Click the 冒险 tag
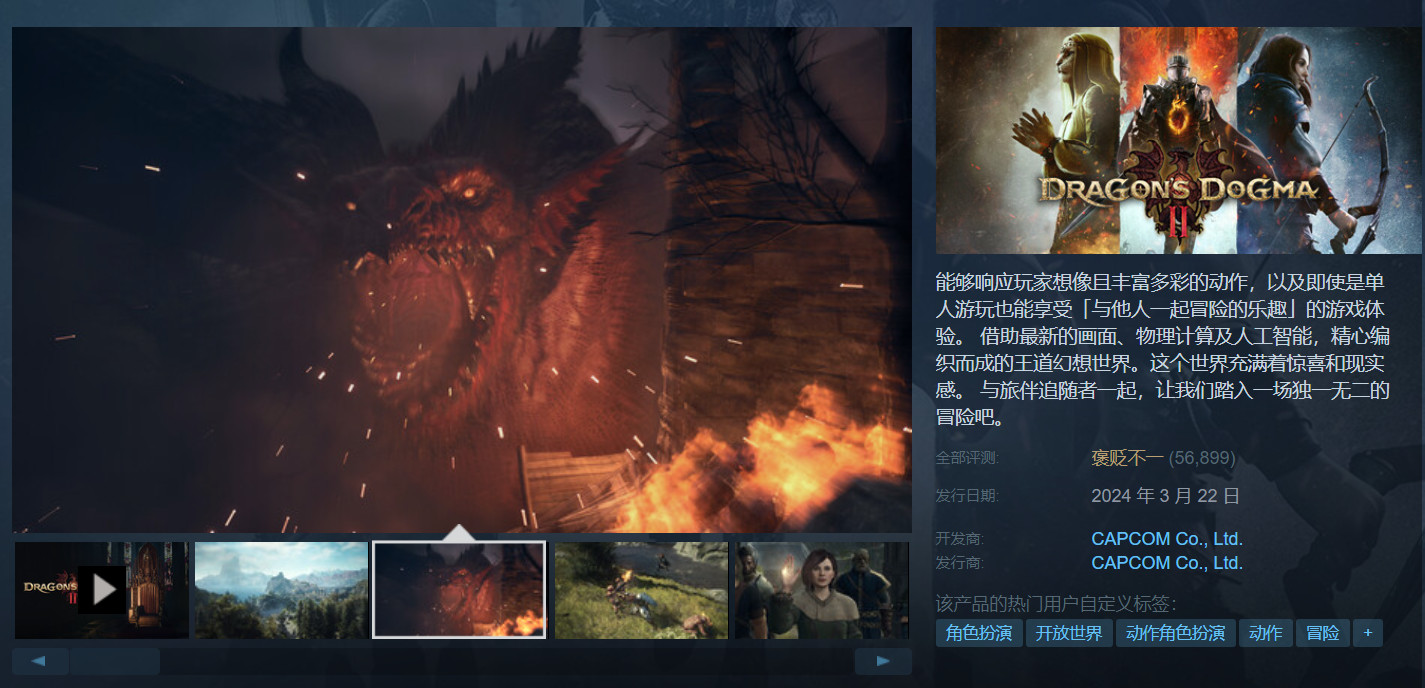This screenshot has height=688, width=1425. (1322, 633)
